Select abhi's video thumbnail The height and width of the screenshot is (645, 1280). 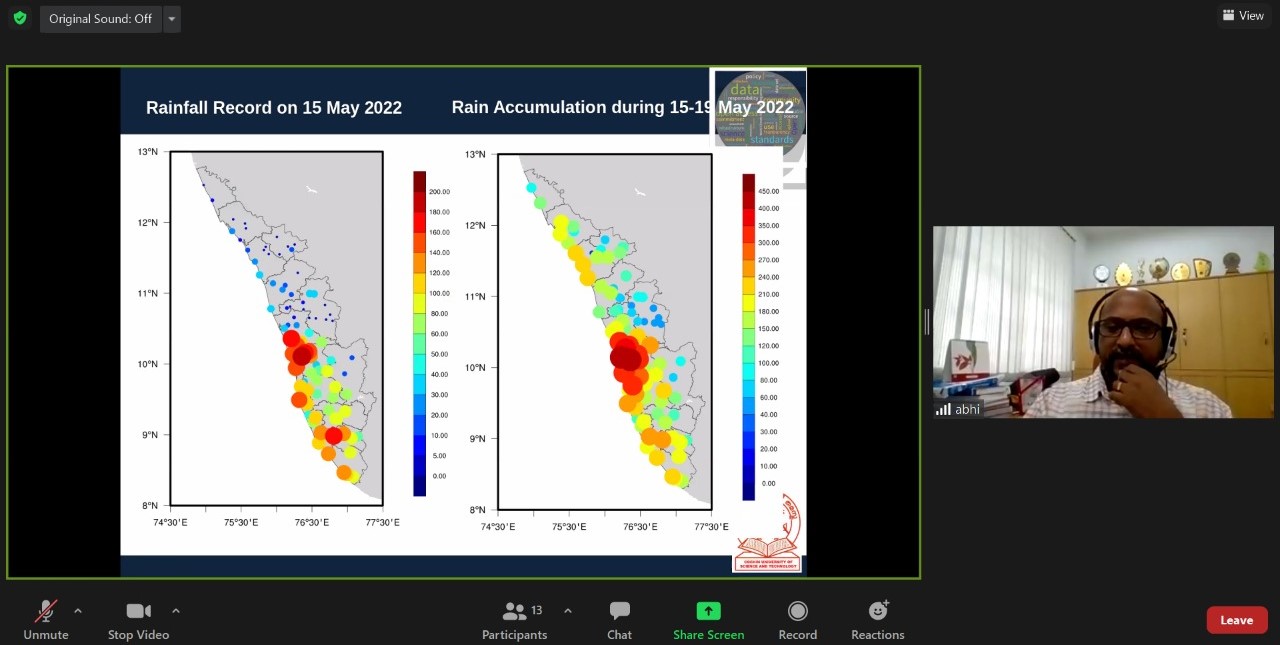[x=1103, y=321]
